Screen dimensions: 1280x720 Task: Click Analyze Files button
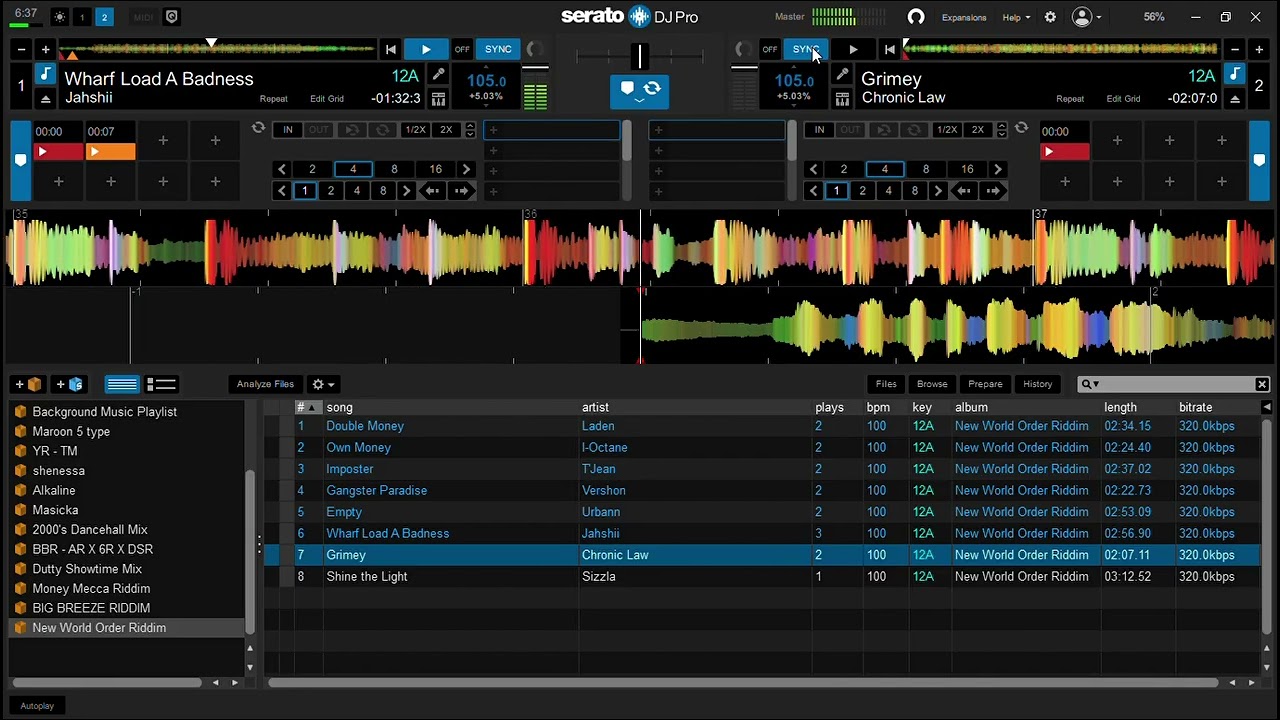tap(265, 384)
